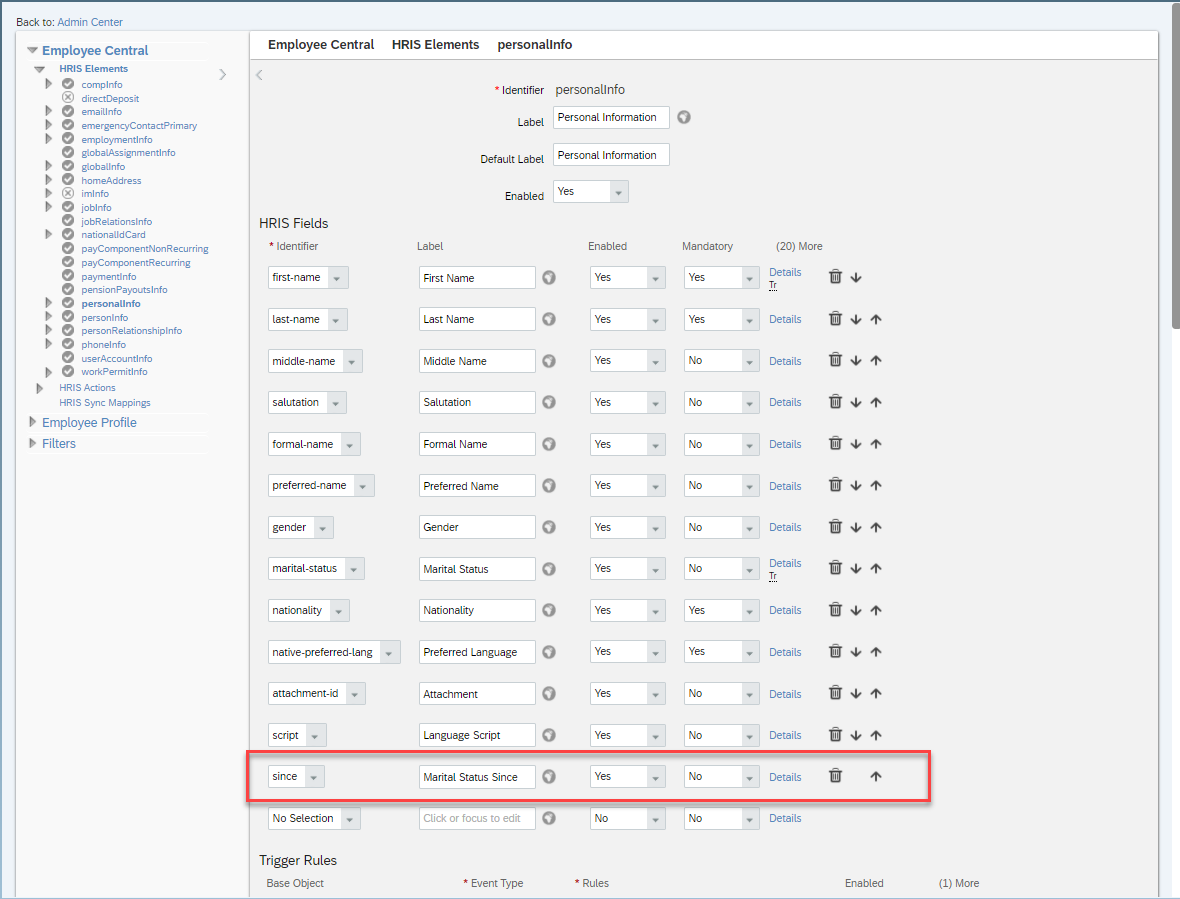The width and height of the screenshot is (1180, 899).
Task: Delete the native-preferred-lang field row
Action: (x=835, y=651)
